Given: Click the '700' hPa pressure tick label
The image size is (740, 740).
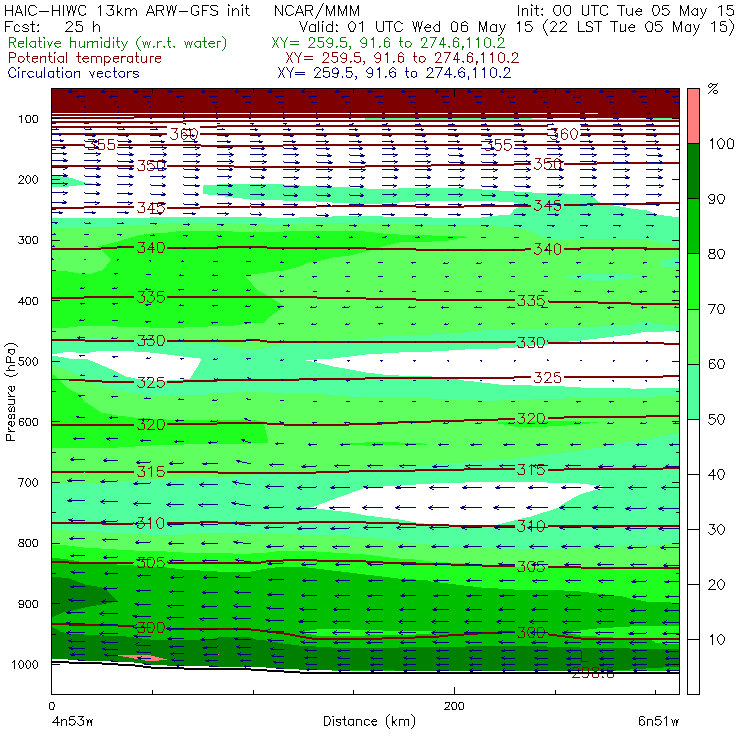Looking at the screenshot, I should [28, 482].
